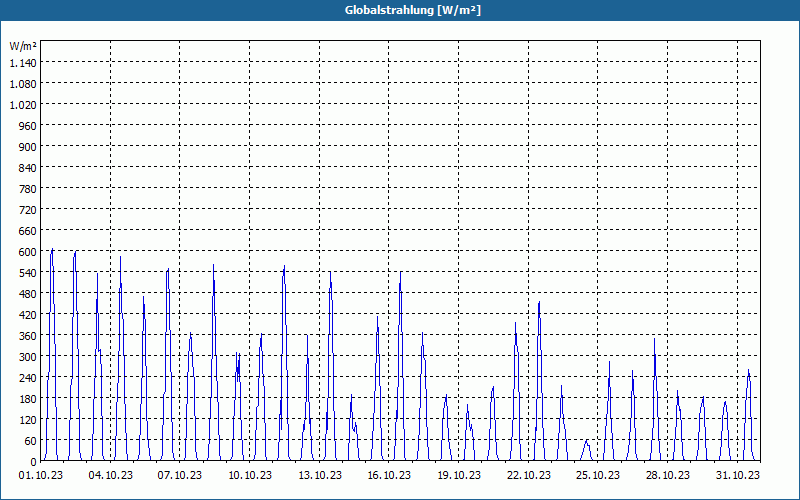Click the 960 y-axis value
This screenshot has height=500, width=800.
click(28, 126)
